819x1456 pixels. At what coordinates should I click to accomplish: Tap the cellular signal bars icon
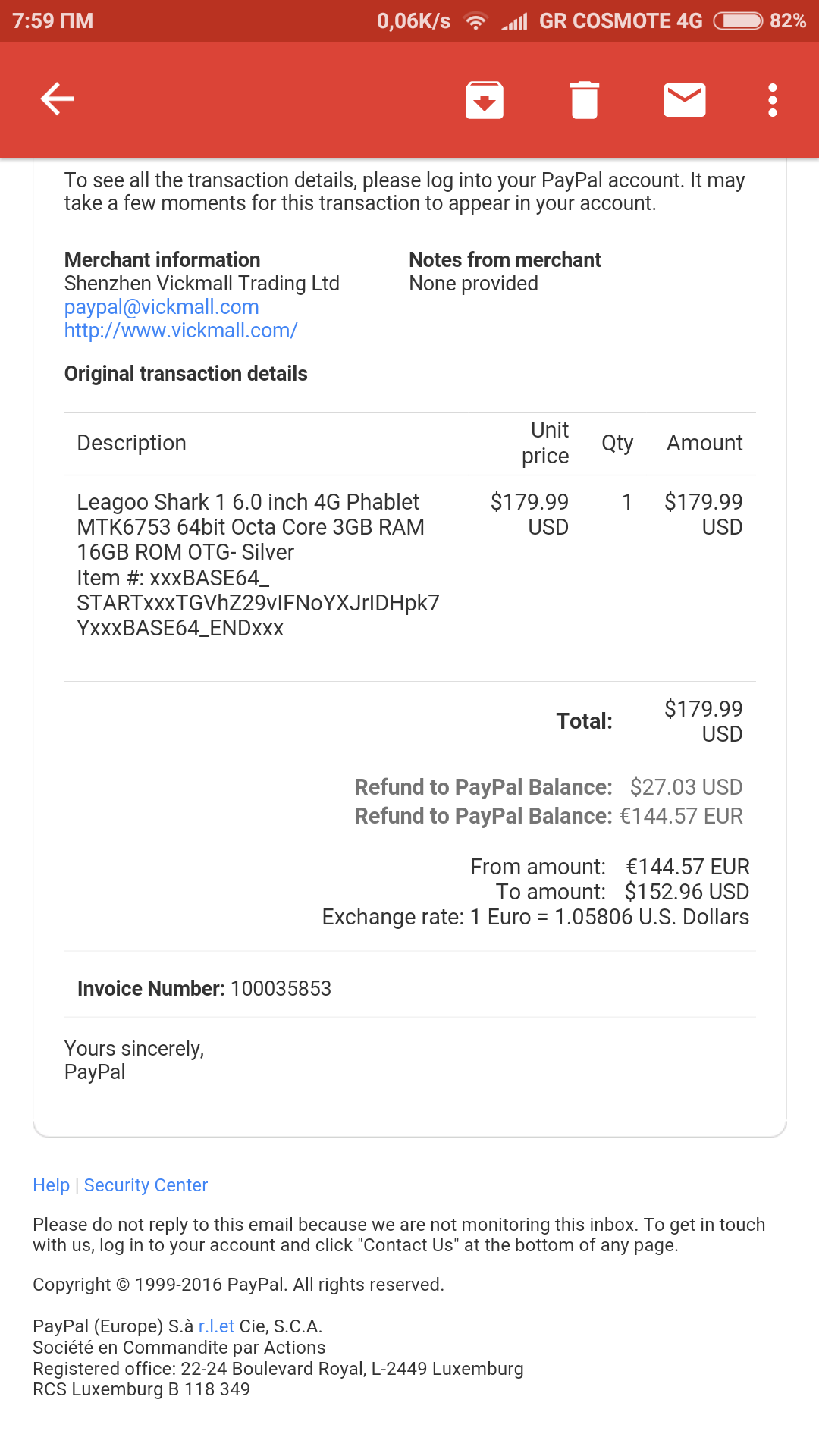[515, 21]
